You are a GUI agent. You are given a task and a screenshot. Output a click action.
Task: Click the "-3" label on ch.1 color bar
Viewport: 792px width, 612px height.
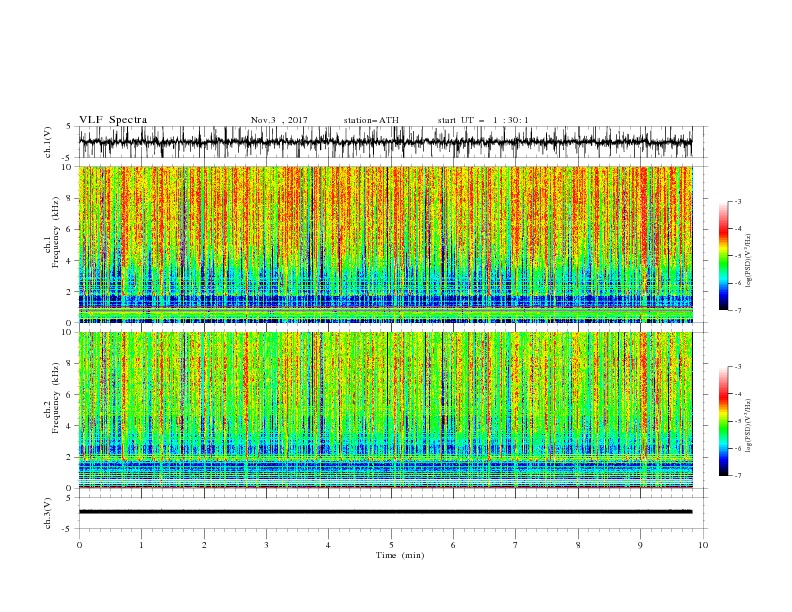point(738,201)
